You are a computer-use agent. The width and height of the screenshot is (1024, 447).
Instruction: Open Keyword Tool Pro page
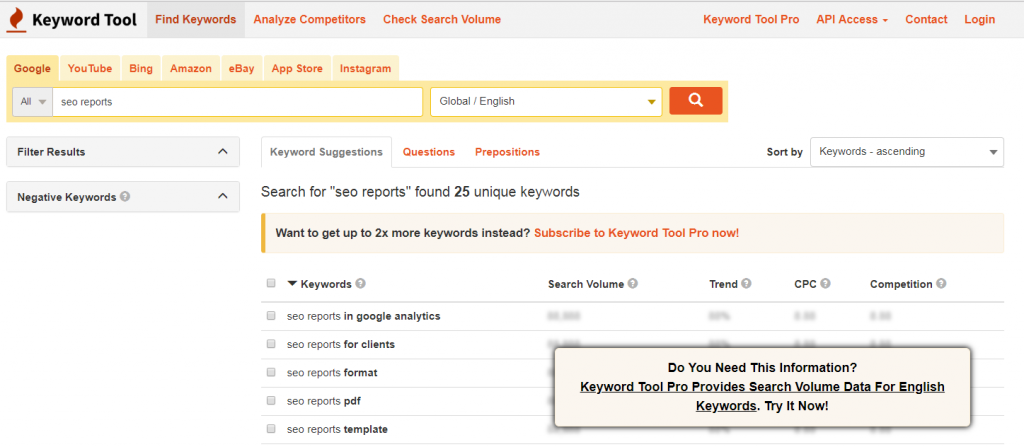(x=751, y=20)
